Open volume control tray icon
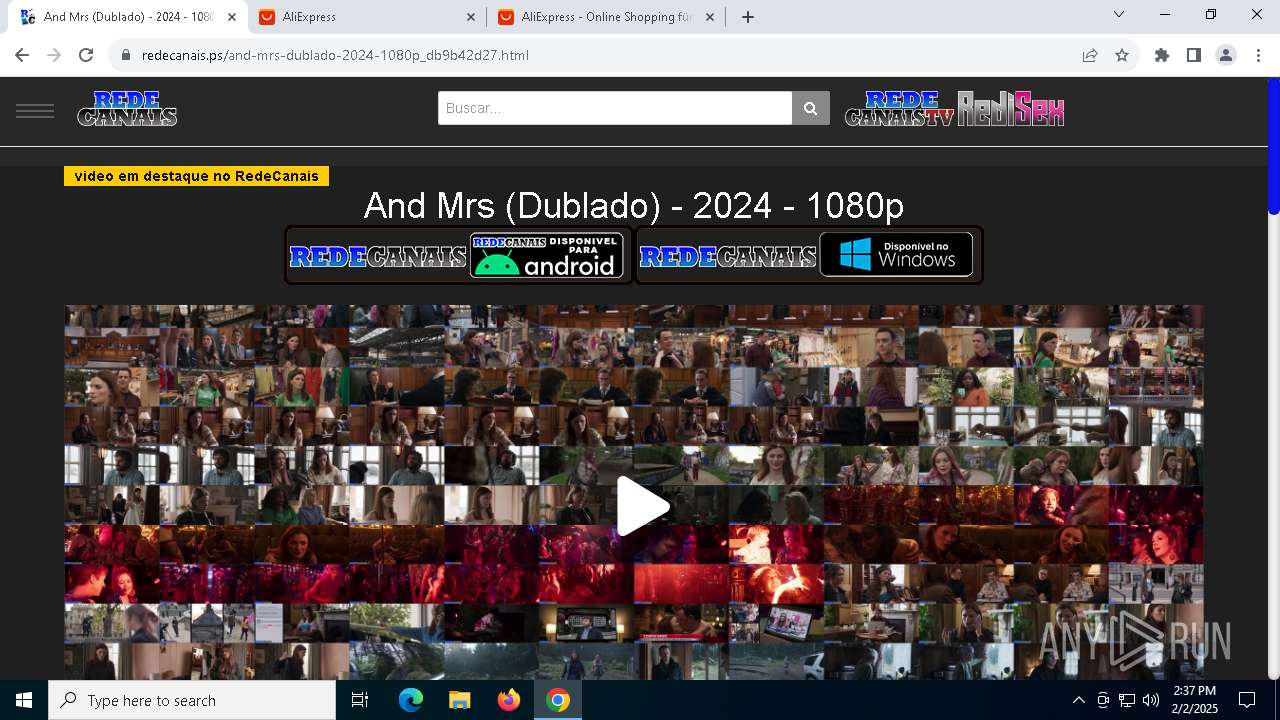This screenshot has width=1280, height=720. (x=1151, y=700)
